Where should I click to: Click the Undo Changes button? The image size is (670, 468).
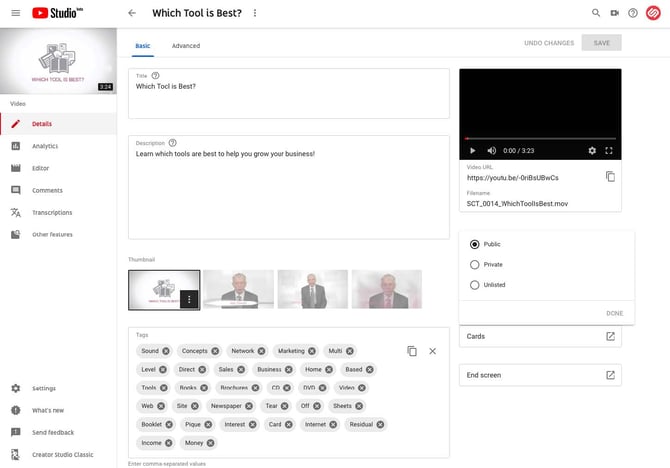(549, 43)
